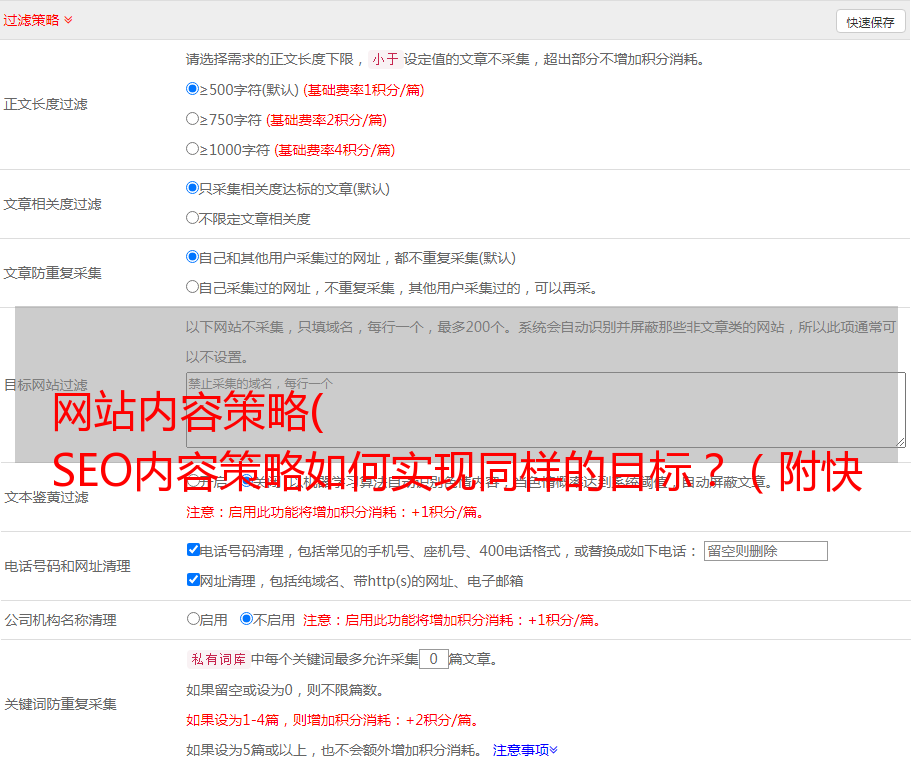Select 只采集相关度达标的文章 option
This screenshot has width=912, height=768.
tap(192, 187)
